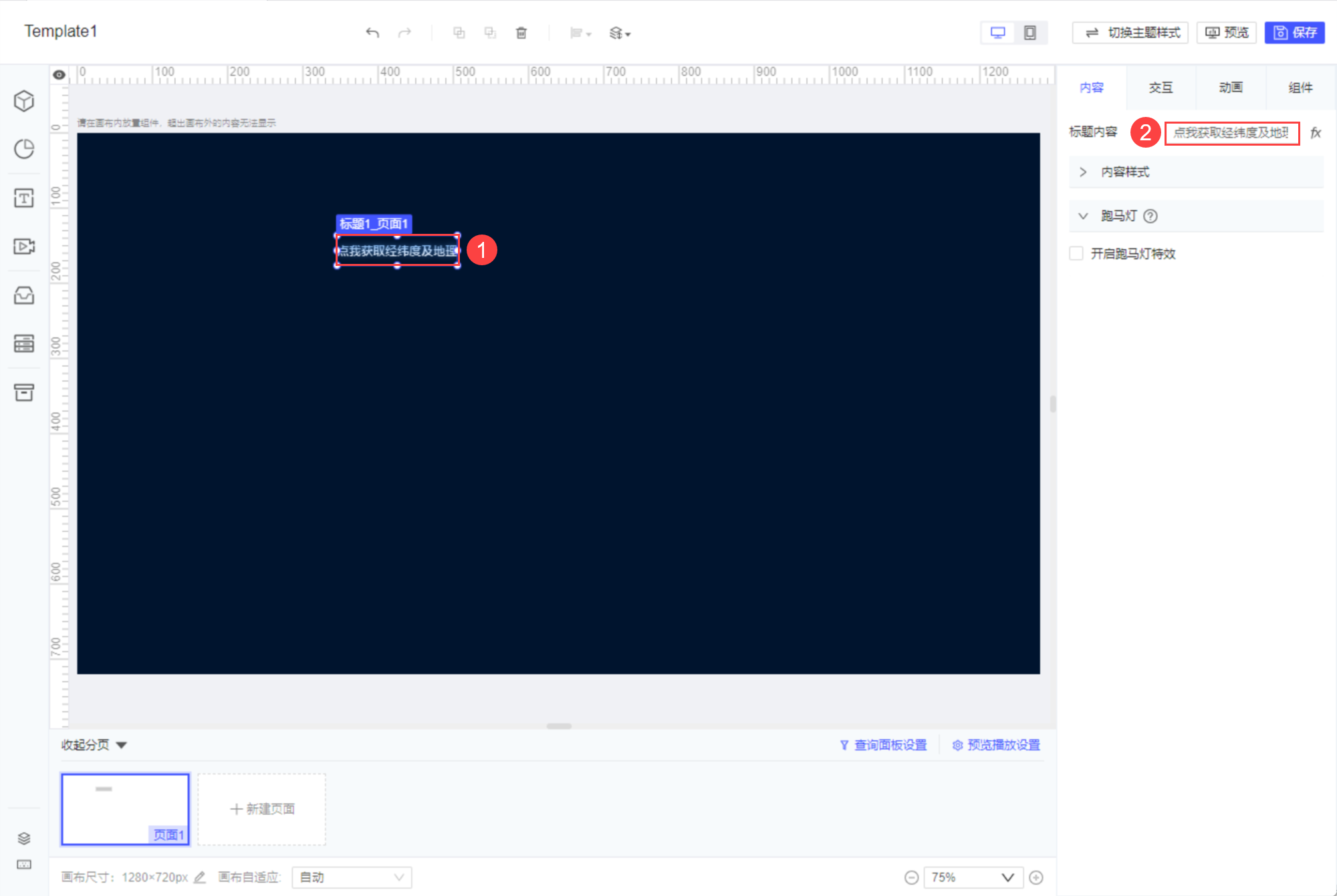Open the 3D component library icon

point(24,100)
